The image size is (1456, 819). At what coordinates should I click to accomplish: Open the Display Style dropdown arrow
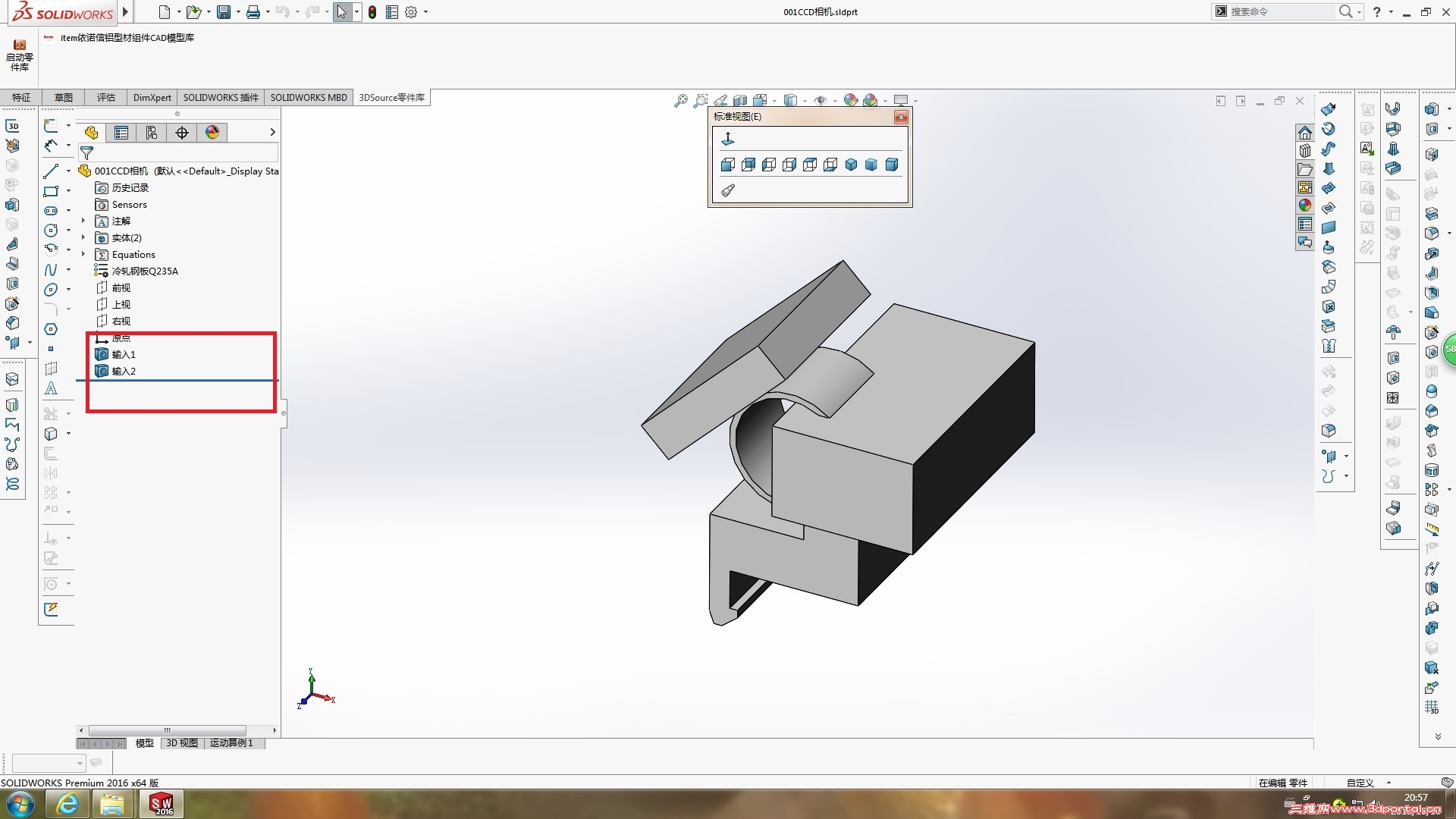(x=805, y=101)
